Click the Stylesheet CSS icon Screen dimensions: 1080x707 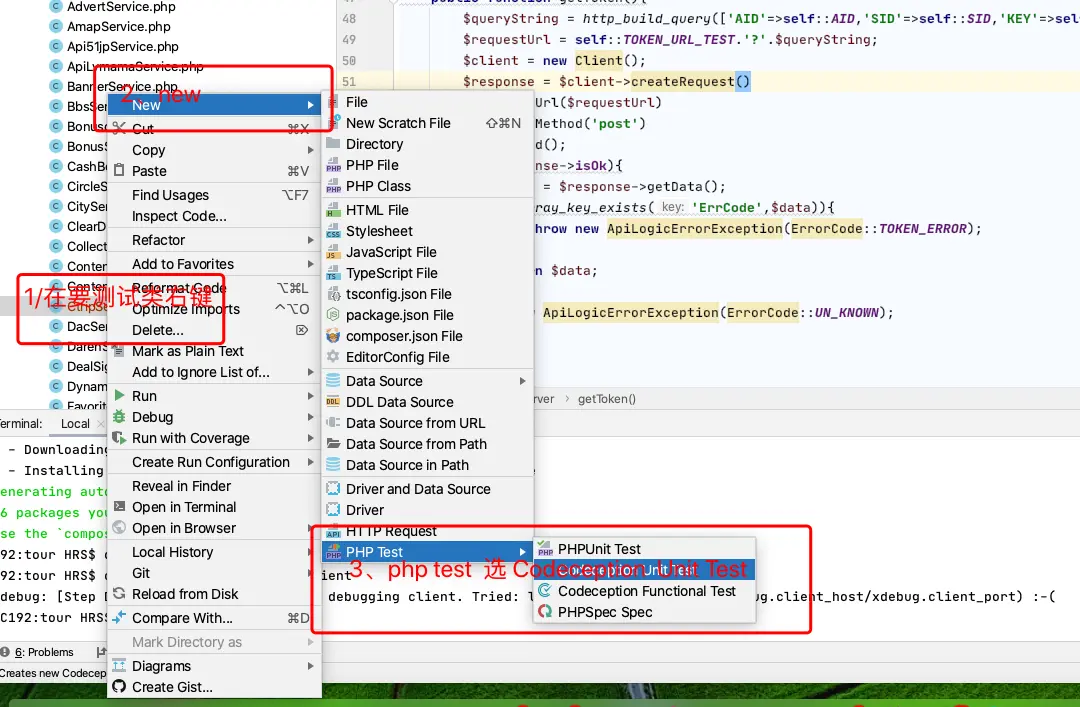click(x=333, y=232)
